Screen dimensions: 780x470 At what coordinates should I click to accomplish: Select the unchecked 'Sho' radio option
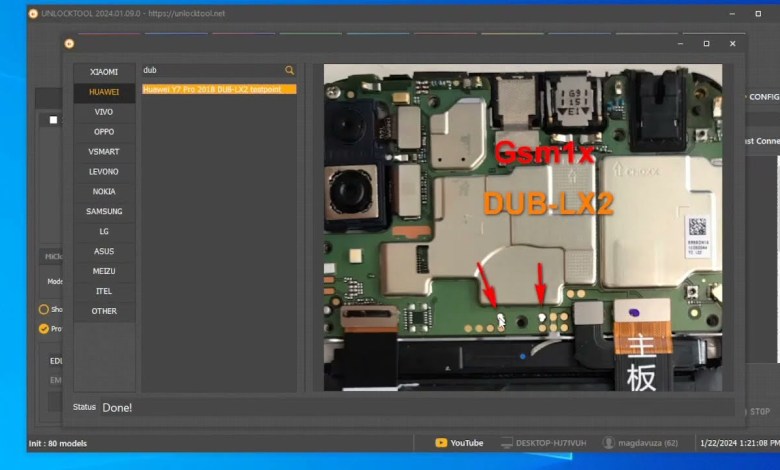44,309
